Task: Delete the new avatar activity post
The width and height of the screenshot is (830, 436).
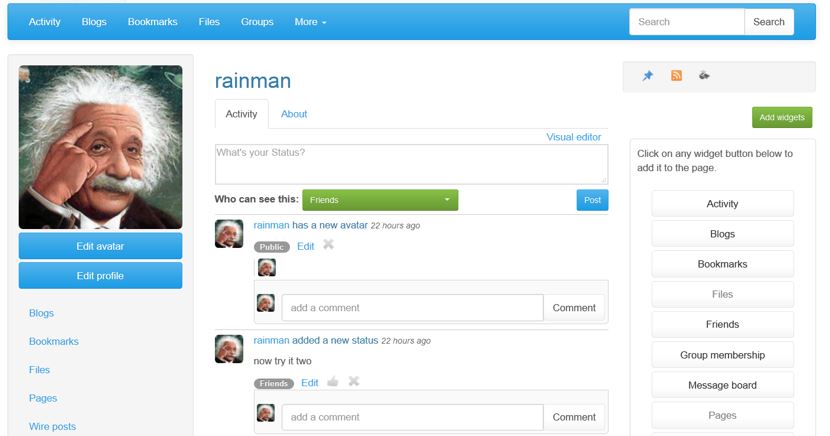Action: (x=328, y=246)
